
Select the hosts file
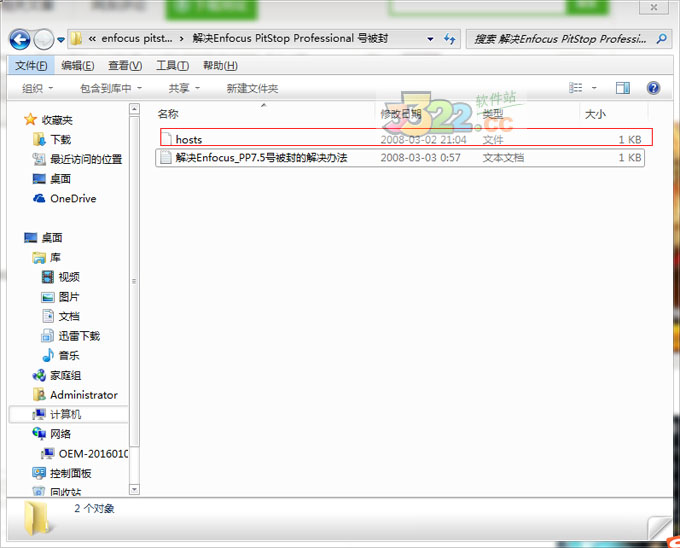406,139
